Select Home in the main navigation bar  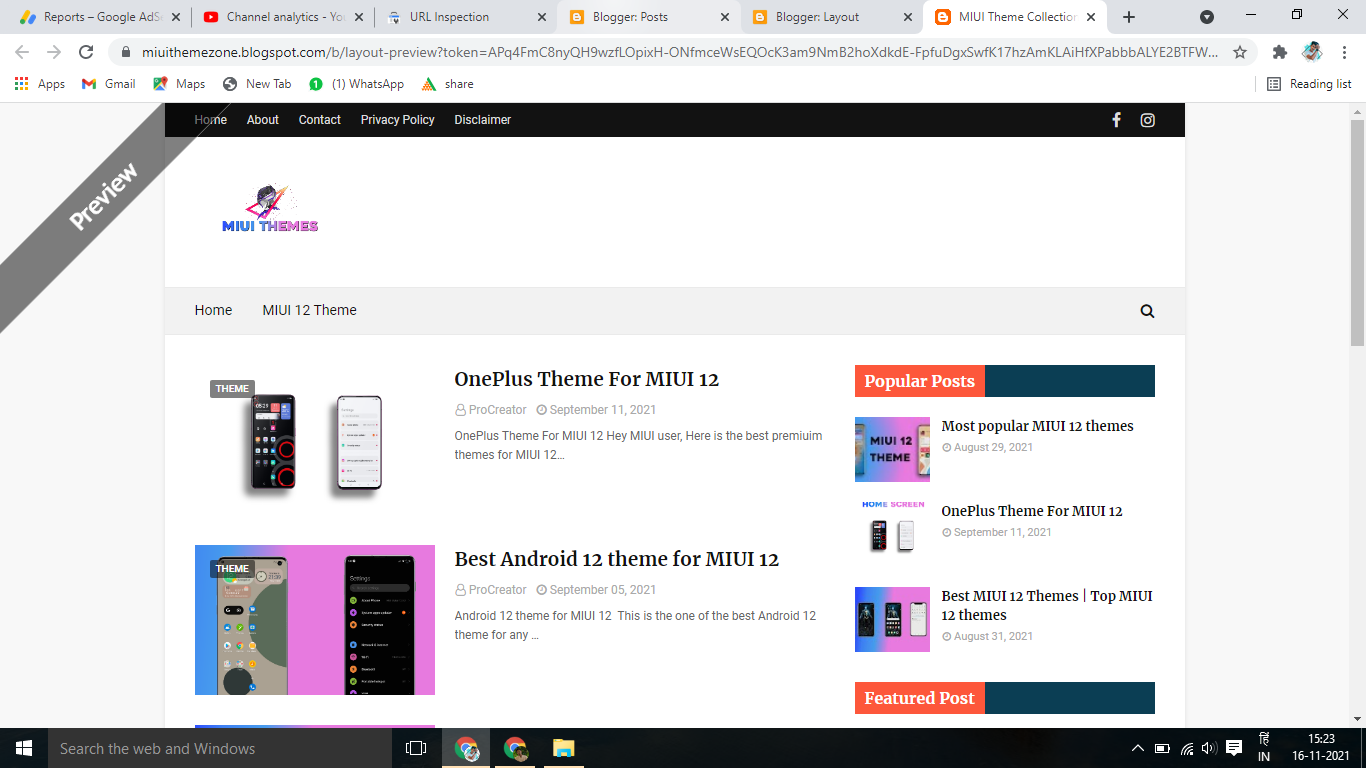point(213,311)
